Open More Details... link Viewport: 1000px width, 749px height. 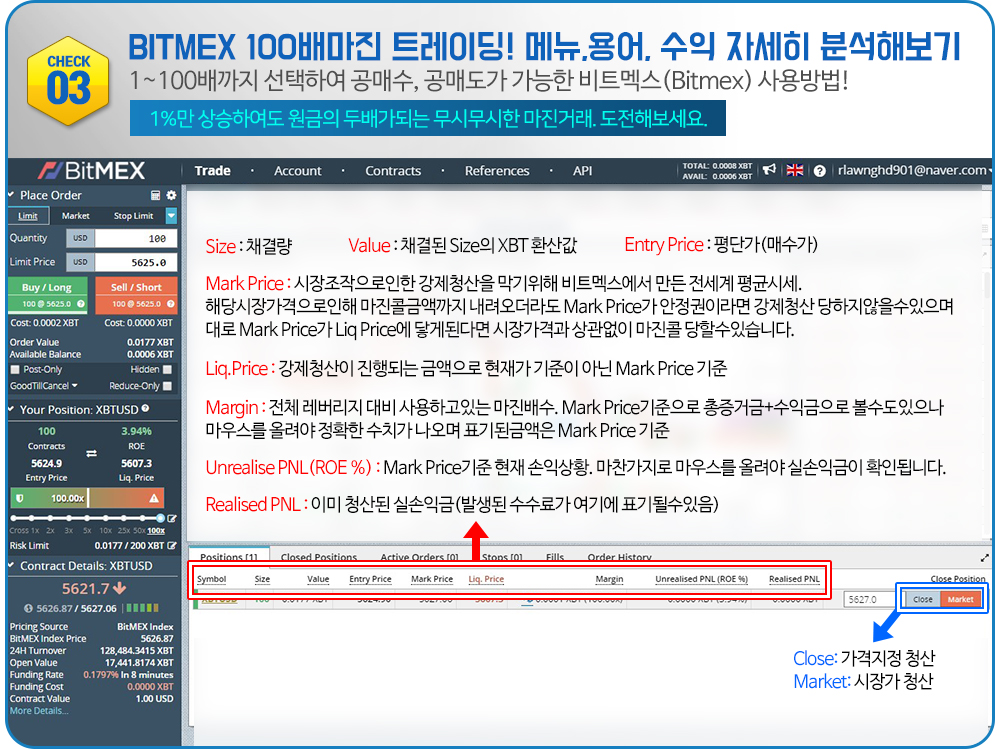pos(38,711)
